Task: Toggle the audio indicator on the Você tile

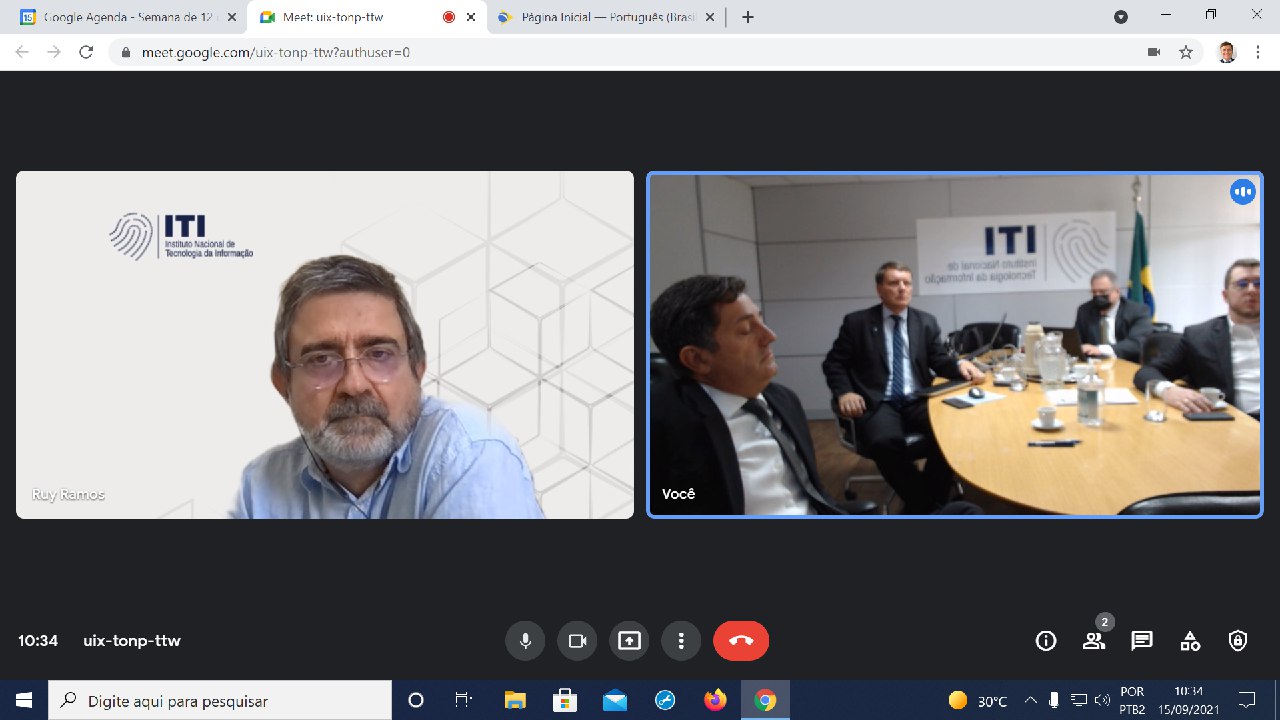Action: pyautogui.click(x=1242, y=191)
